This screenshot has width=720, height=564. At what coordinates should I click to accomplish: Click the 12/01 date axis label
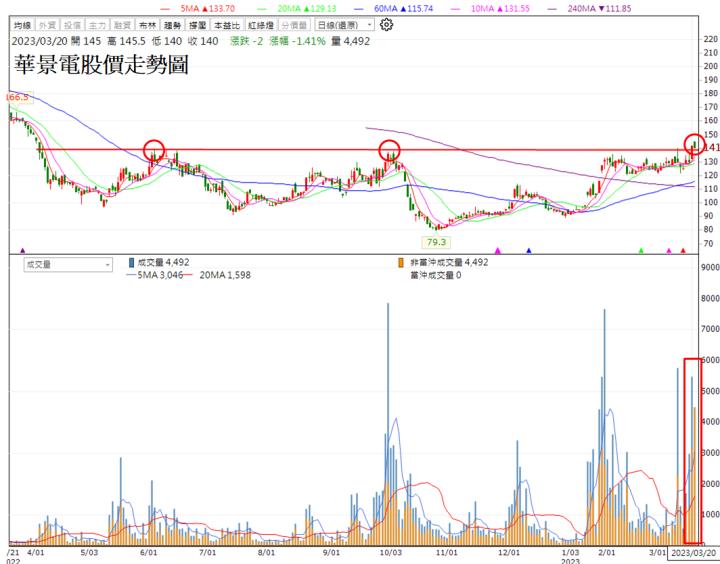[509, 552]
